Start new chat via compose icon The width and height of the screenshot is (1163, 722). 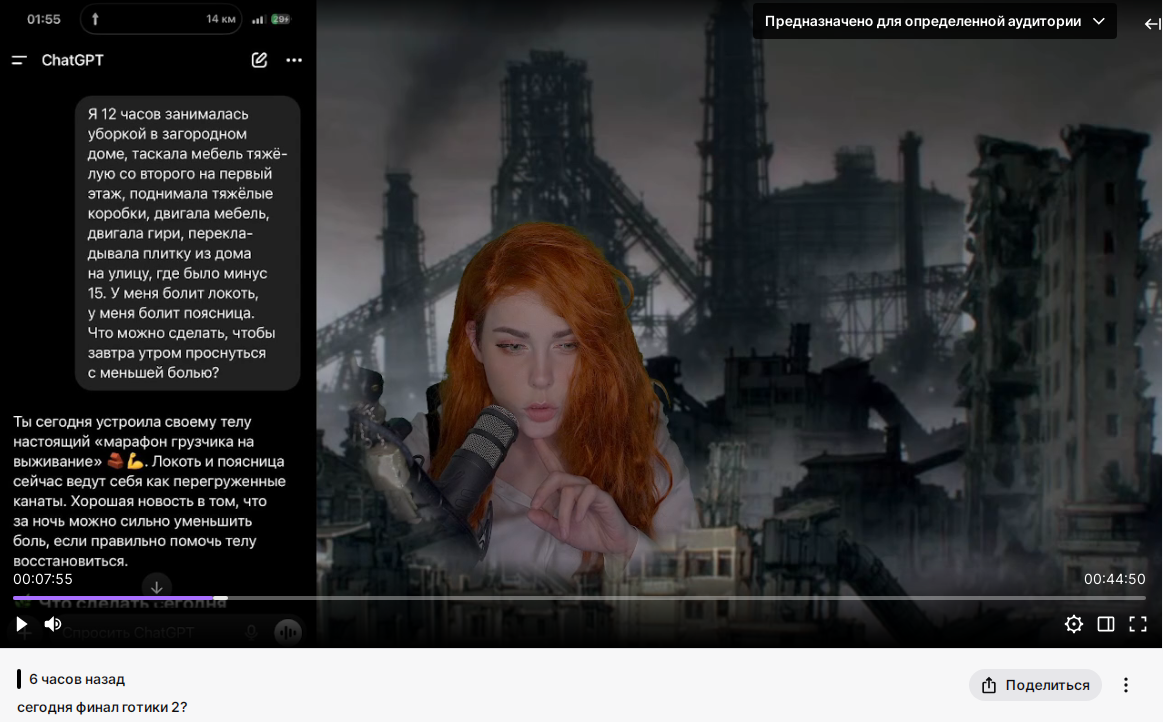259,60
